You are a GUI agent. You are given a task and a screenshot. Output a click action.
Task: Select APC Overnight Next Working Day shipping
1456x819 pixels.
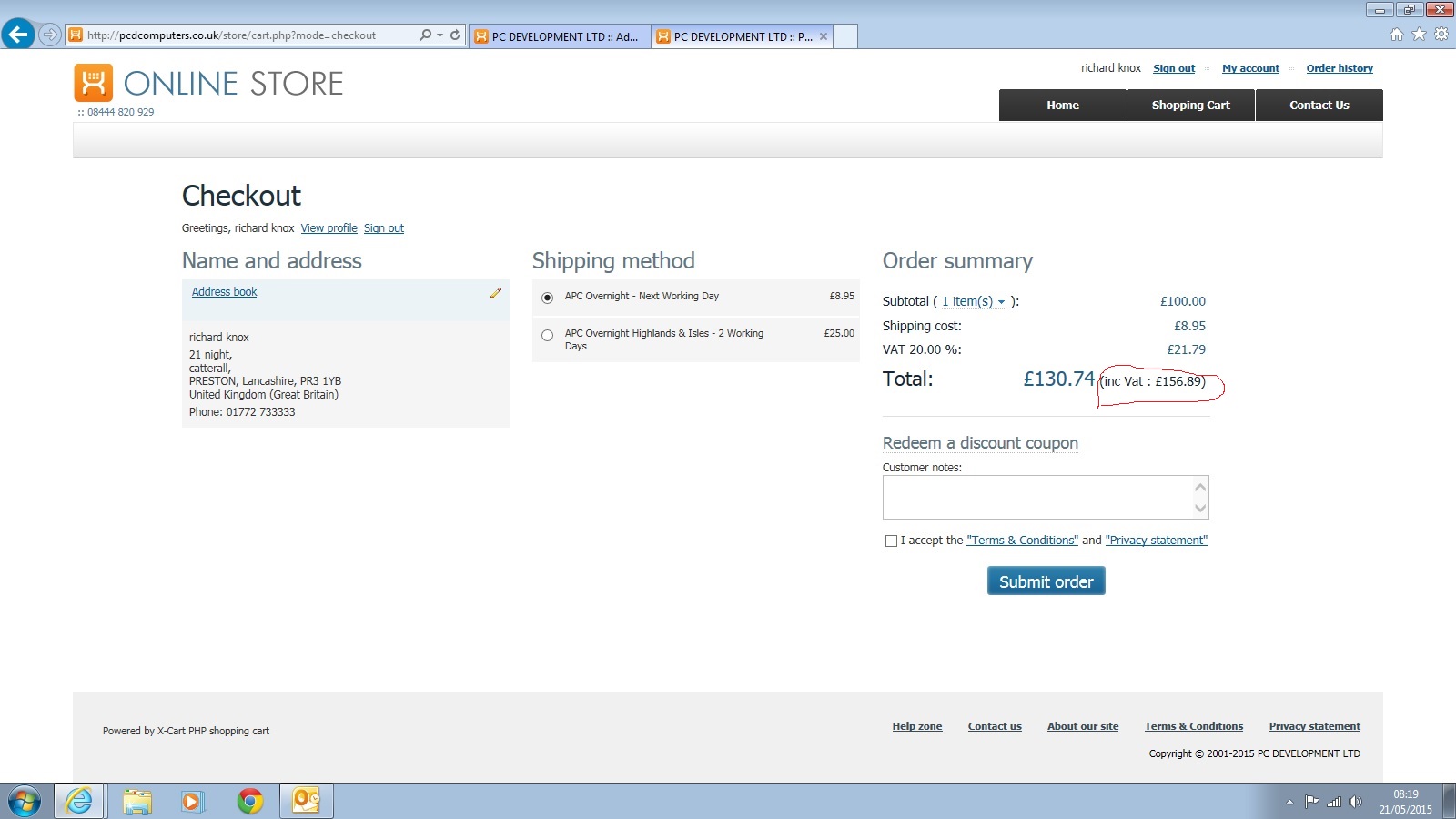547,298
